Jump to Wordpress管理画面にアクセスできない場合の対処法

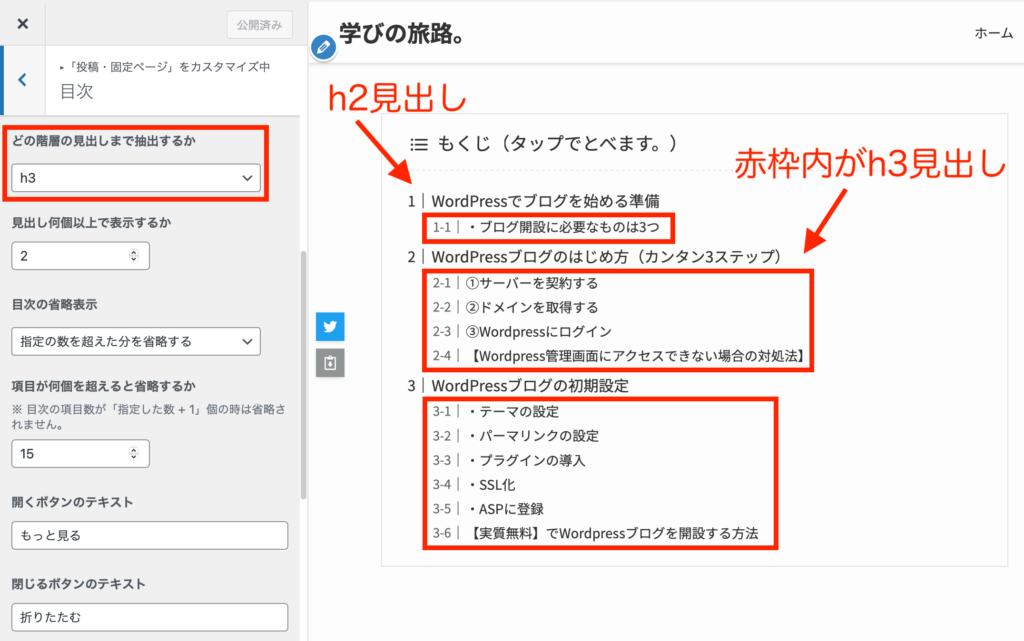(637, 356)
